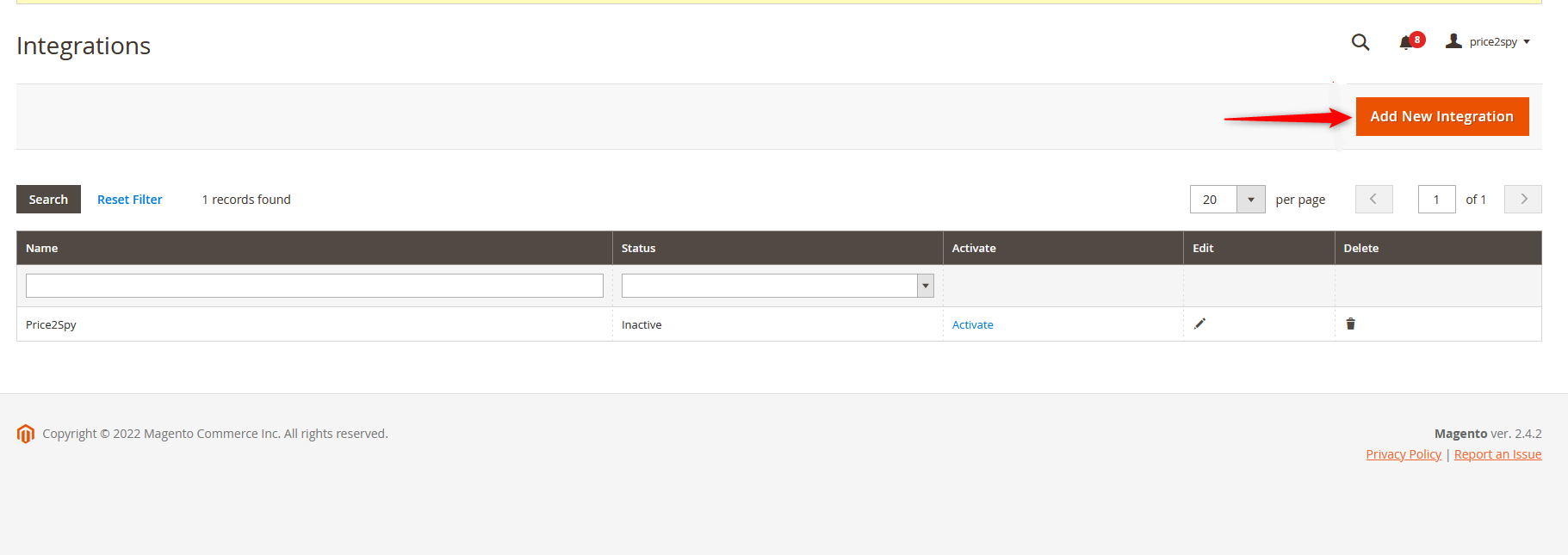Edit Price2Spy integration pencil icon

pos(1199,324)
